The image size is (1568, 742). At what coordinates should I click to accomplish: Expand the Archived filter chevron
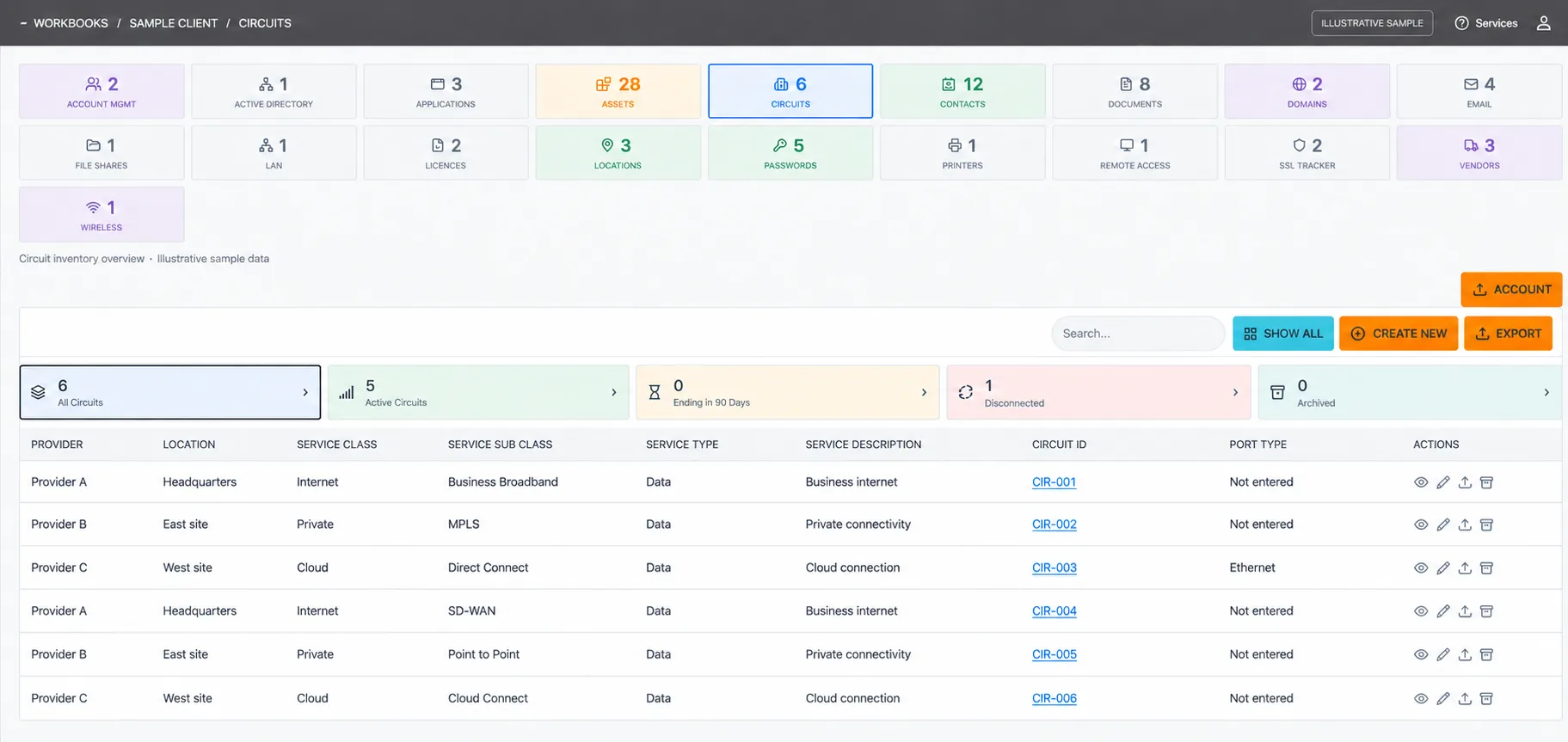pyautogui.click(x=1546, y=393)
